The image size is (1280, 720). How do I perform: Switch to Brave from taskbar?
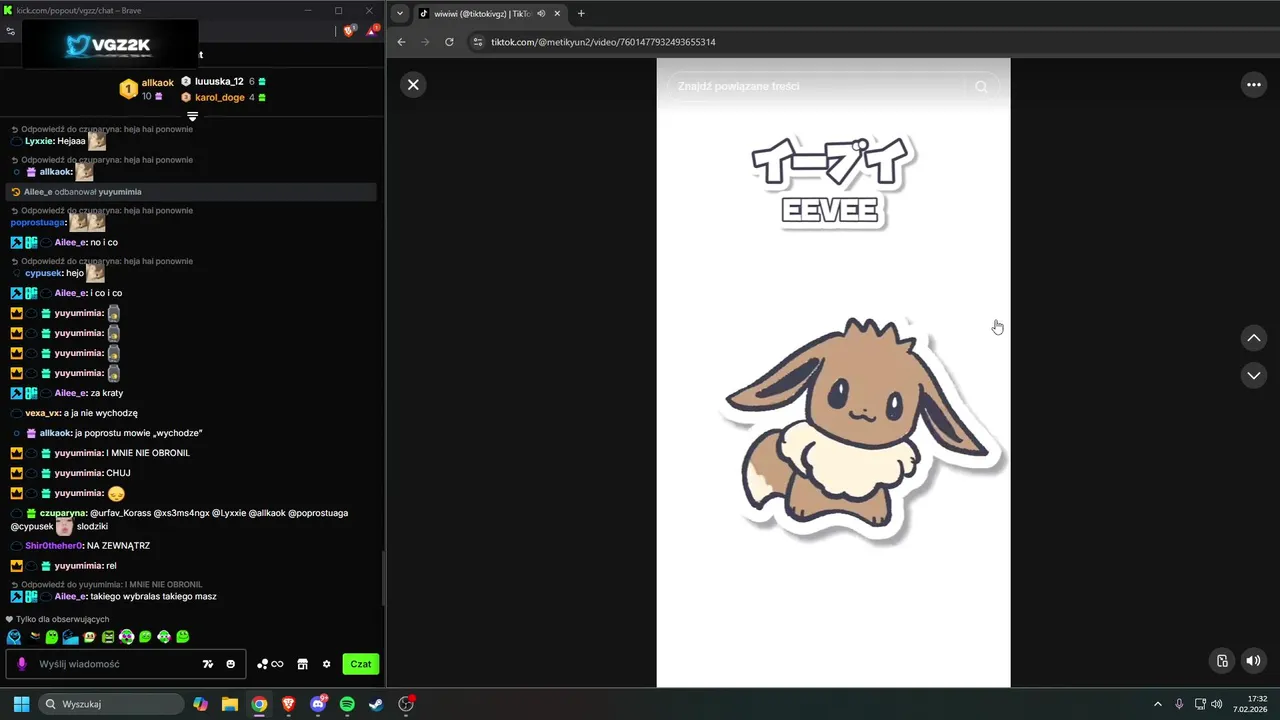coord(288,704)
